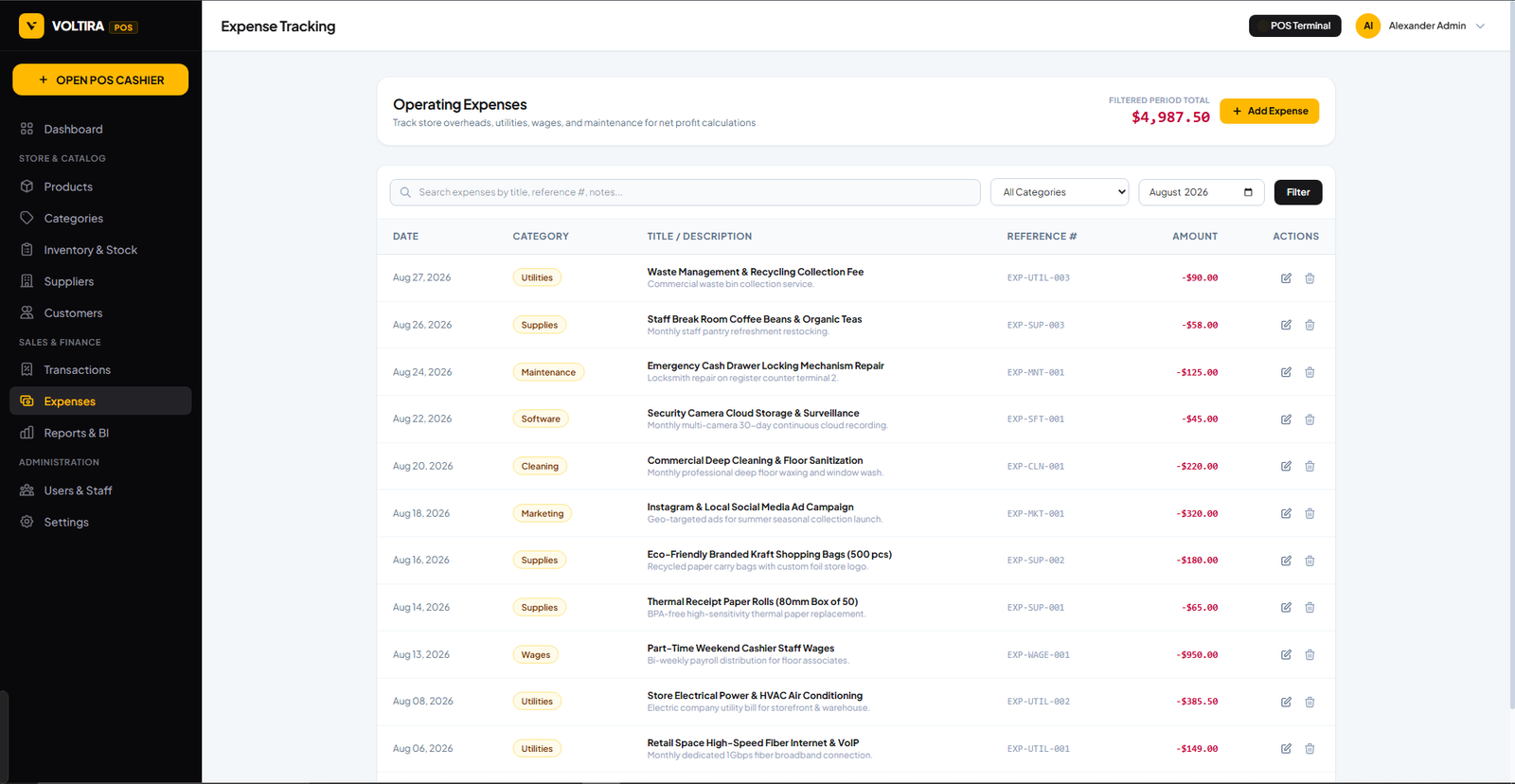Image resolution: width=1515 pixels, height=784 pixels.
Task: Open Inventory & Stock page
Action: click(100, 250)
